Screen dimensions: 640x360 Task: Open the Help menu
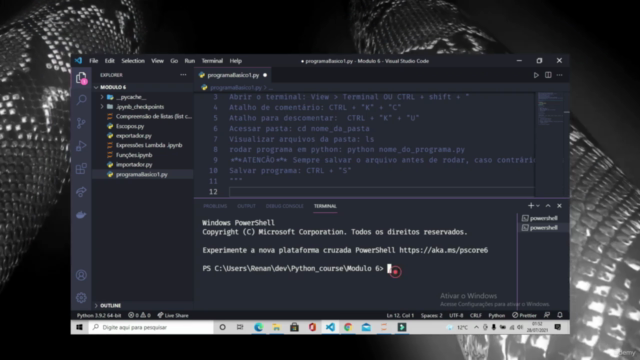236,61
